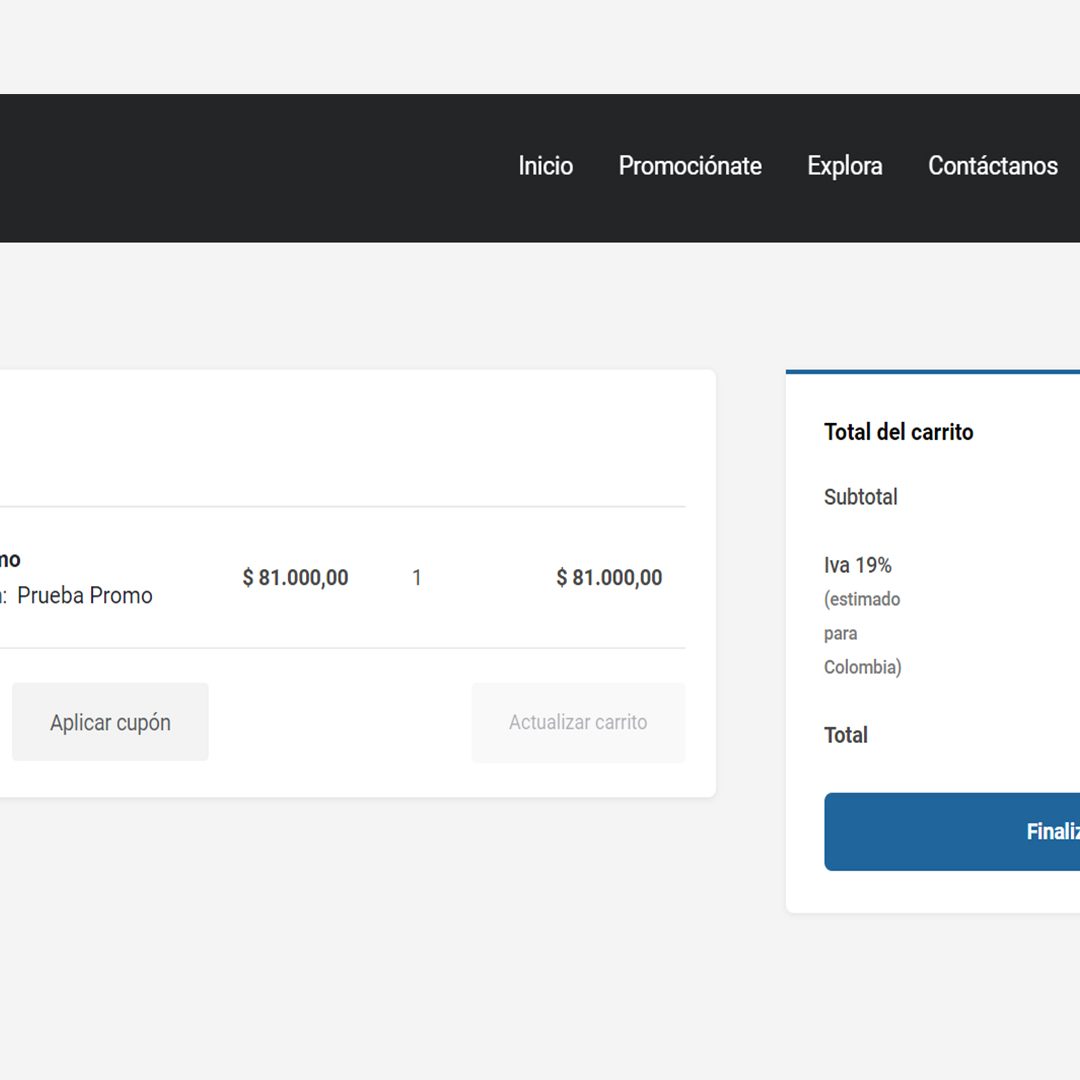Click the Actualizar carrito button
Screen dimensions: 1080x1080
[x=578, y=722]
